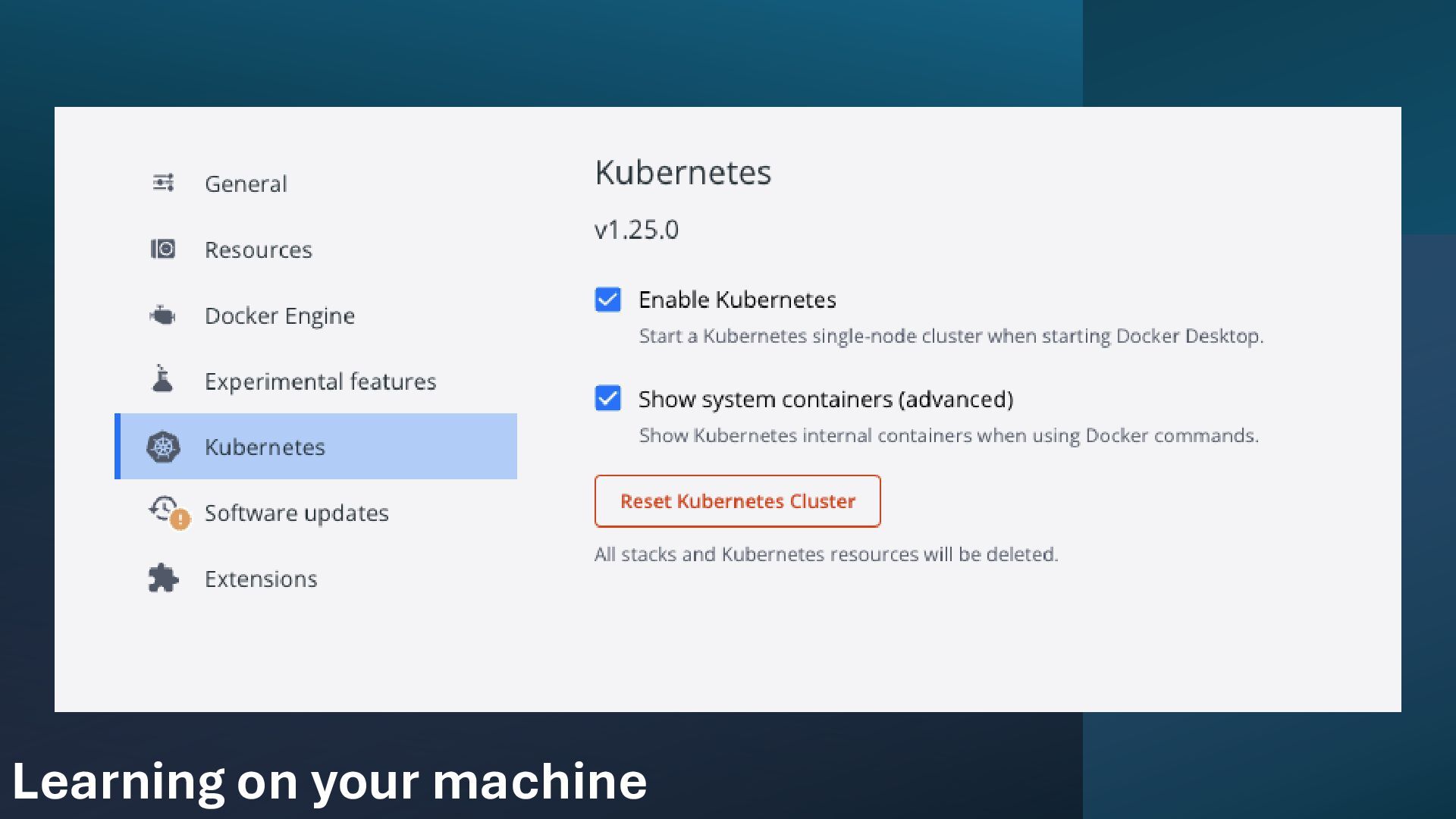Uncheck the Enable Kubernetes checkbox
Viewport: 1456px width, 819px height.
[607, 300]
